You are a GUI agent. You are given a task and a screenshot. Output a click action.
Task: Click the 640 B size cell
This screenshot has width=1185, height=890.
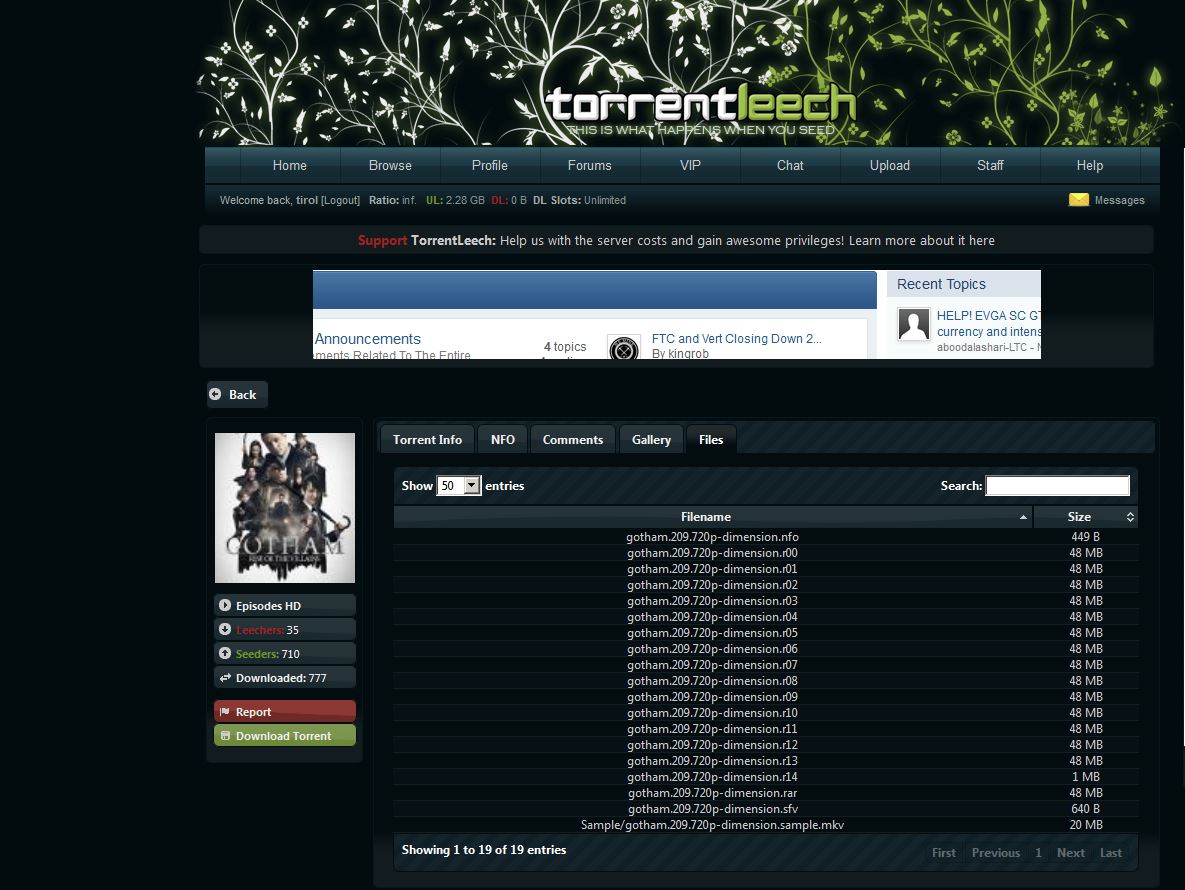click(x=1085, y=808)
